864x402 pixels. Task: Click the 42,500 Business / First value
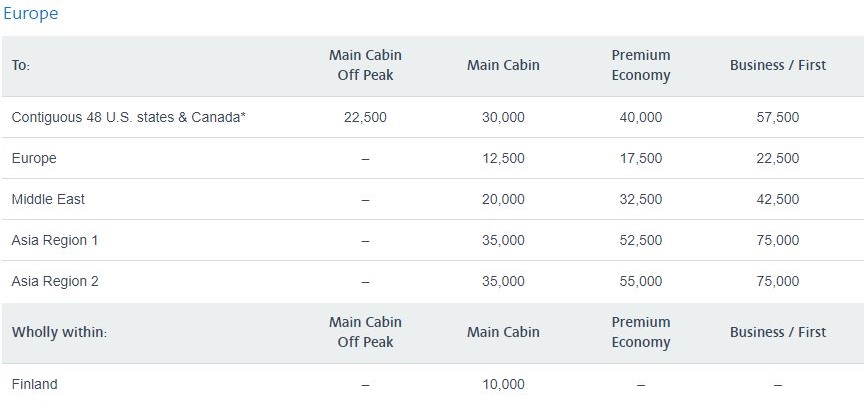coord(778,199)
